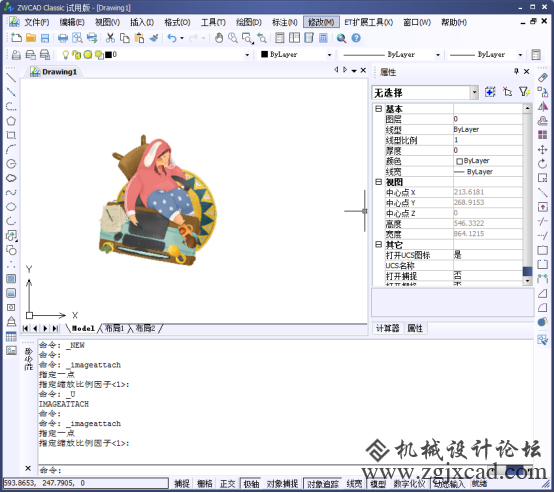Activate the Pan hand tool

click(x=219, y=38)
